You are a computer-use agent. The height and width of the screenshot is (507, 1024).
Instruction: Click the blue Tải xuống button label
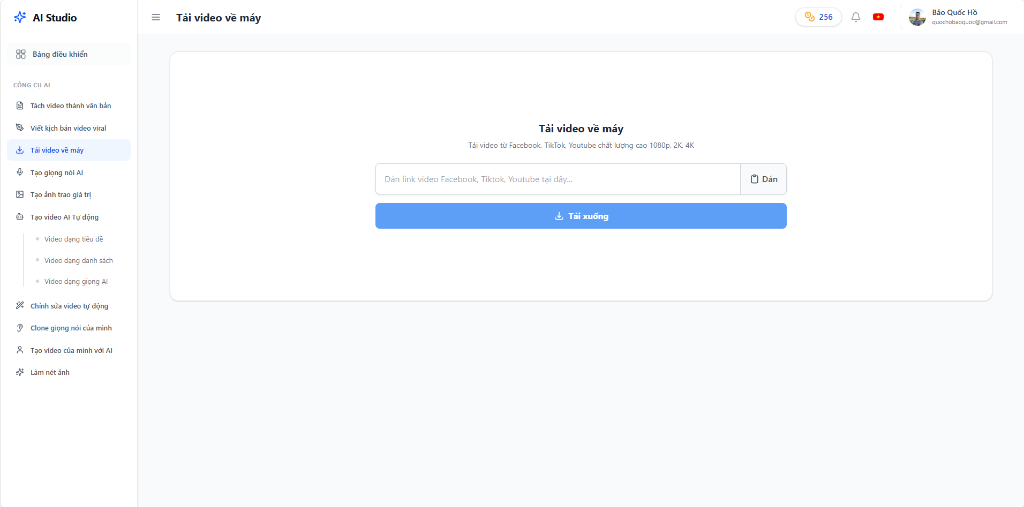click(x=588, y=216)
